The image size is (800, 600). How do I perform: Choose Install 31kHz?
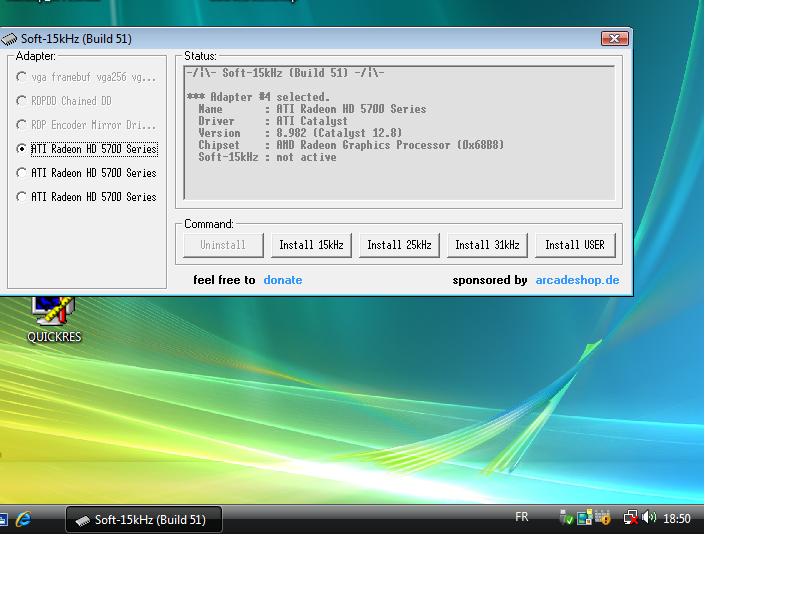click(487, 245)
